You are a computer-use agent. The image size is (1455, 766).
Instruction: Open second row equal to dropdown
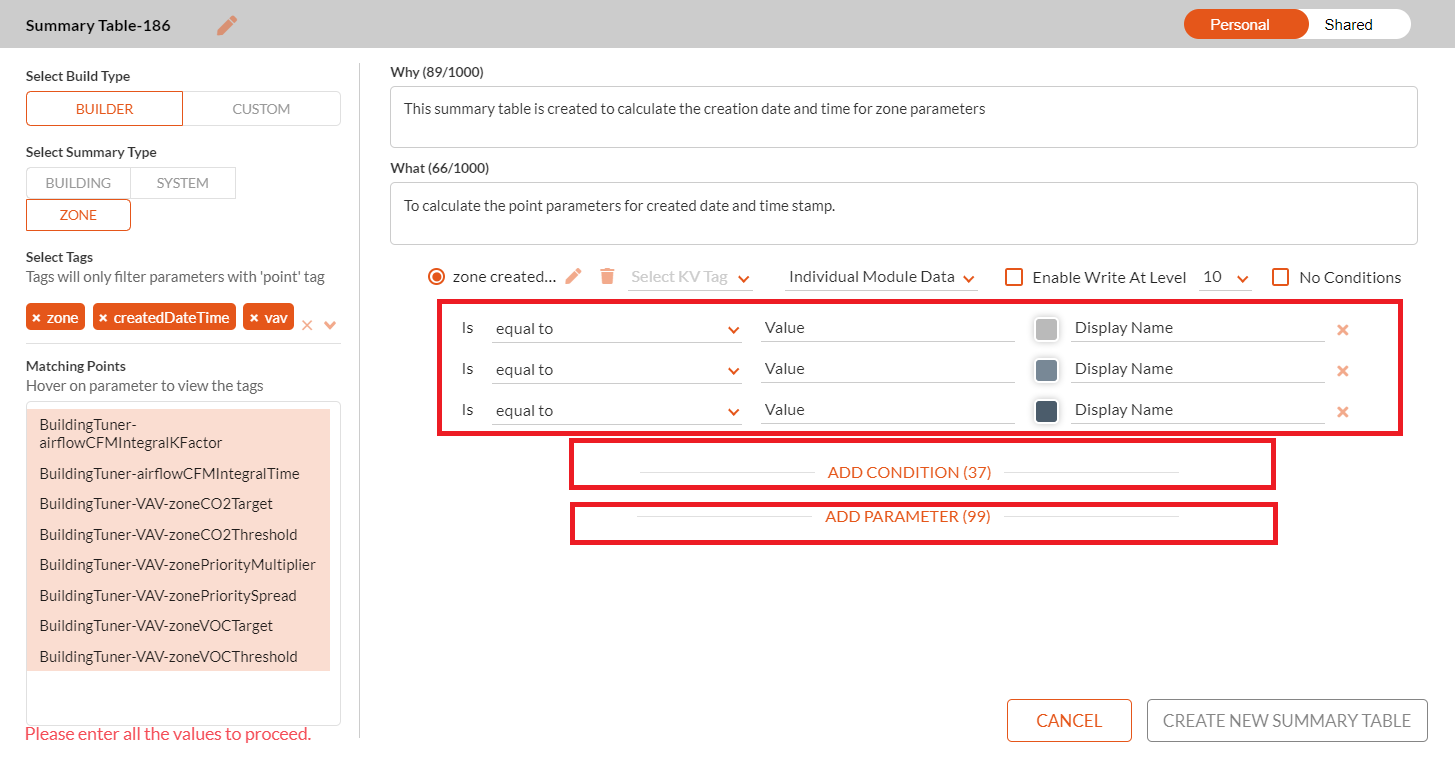pos(617,370)
